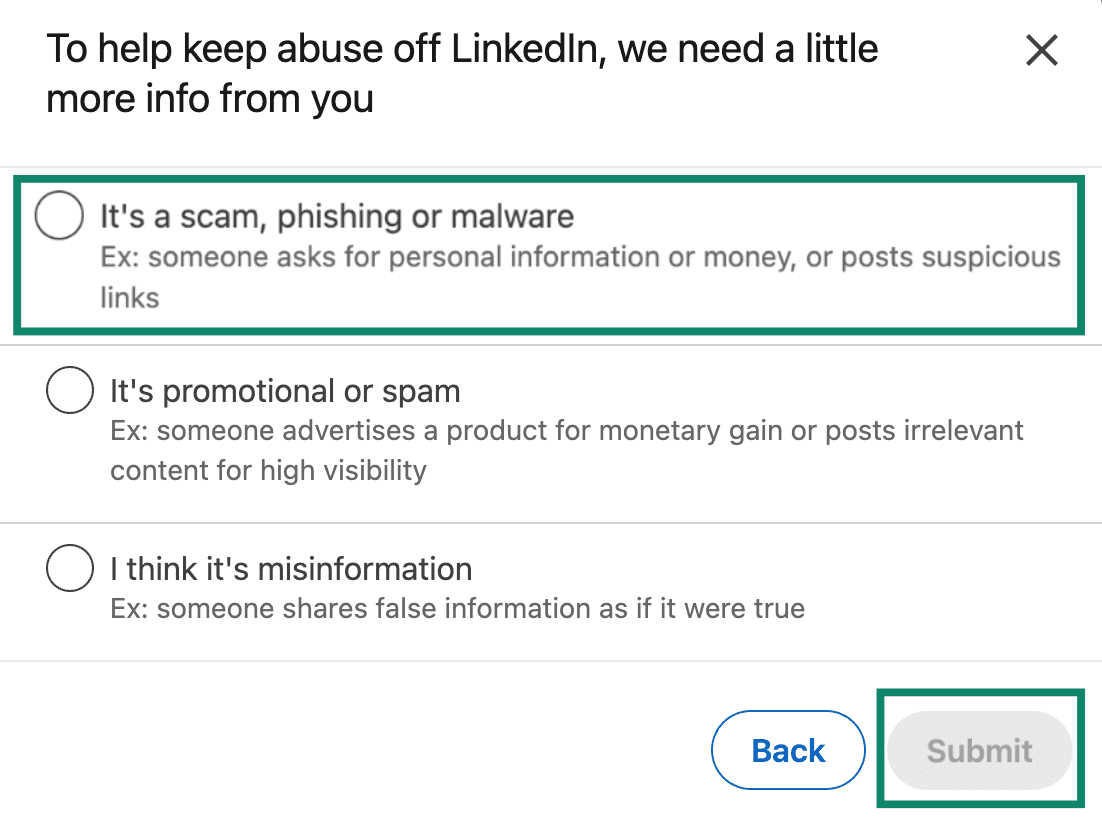Image resolution: width=1102 pixels, height=820 pixels.
Task: Select the highlighted scam reporting row
Action: click(x=550, y=255)
